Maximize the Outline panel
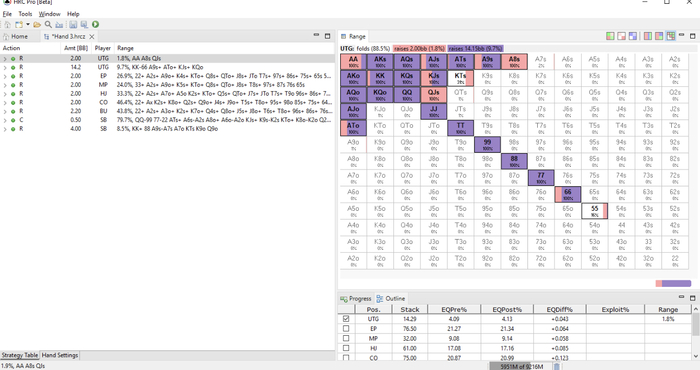The height and width of the screenshot is (370, 700). click(x=693, y=298)
